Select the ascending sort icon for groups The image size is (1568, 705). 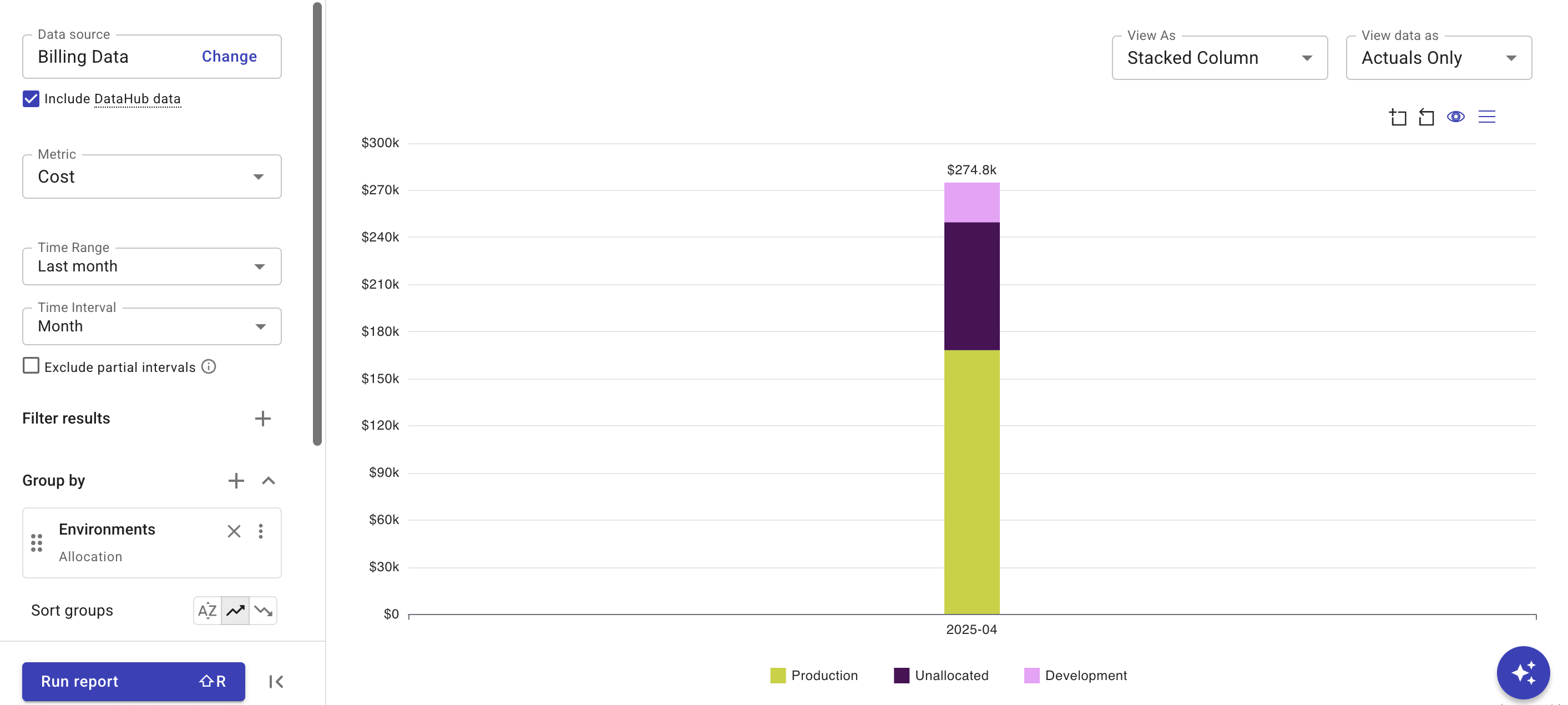(236, 610)
